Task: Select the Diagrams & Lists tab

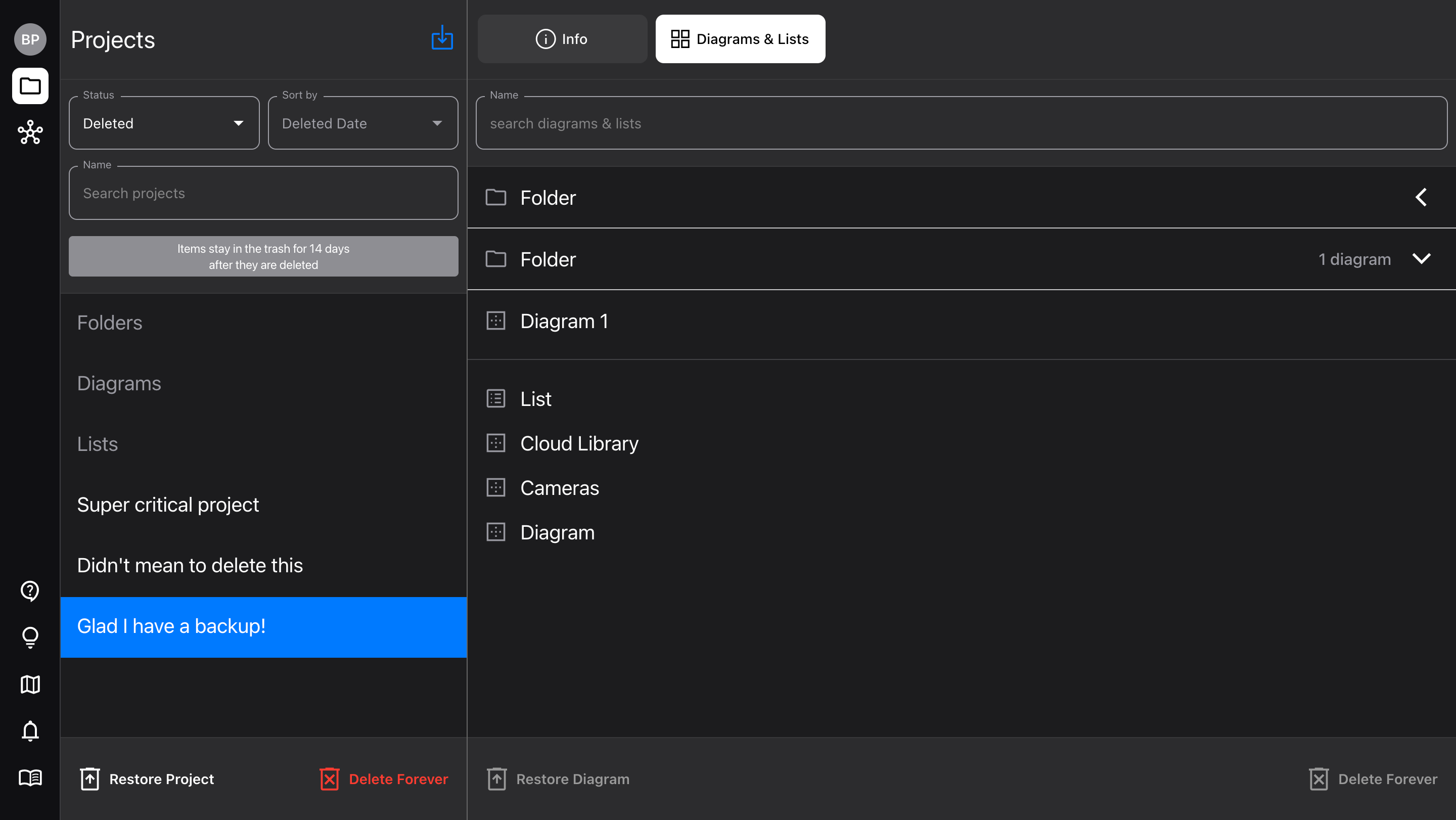Action: pyautogui.click(x=740, y=39)
